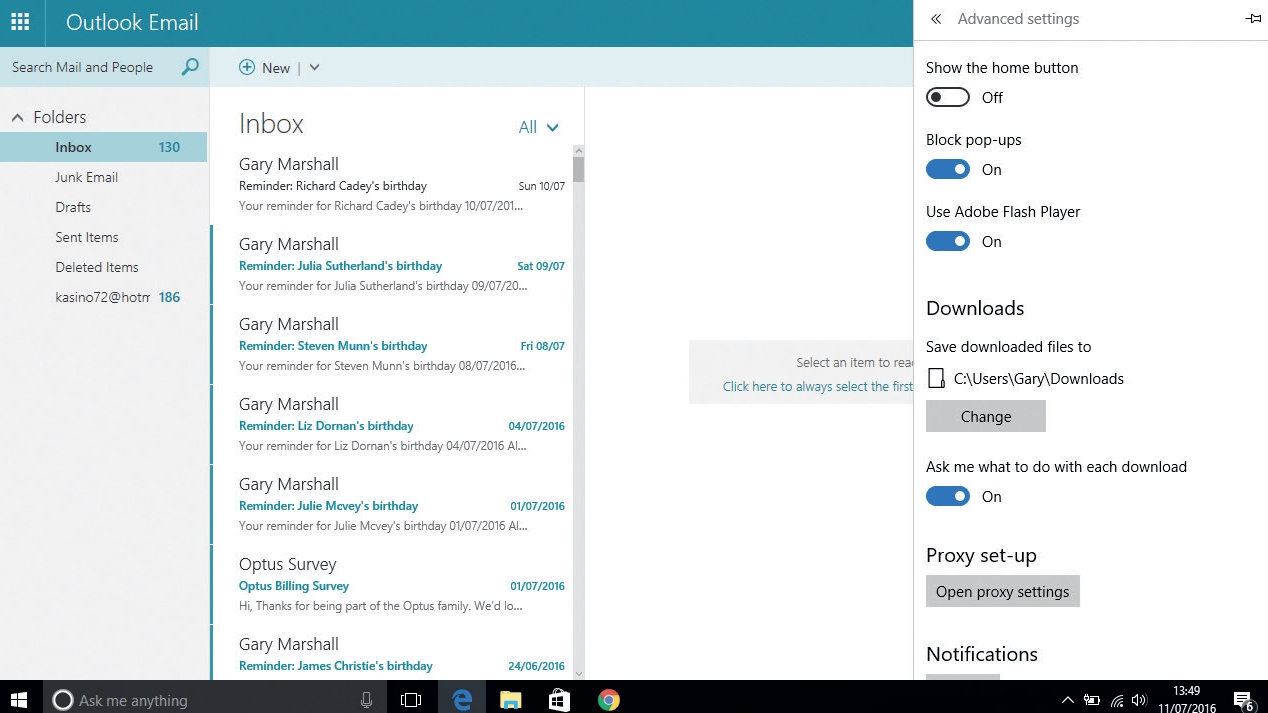Show hidden system tray icons
The width and height of the screenshot is (1268, 713).
pyautogui.click(x=1067, y=701)
